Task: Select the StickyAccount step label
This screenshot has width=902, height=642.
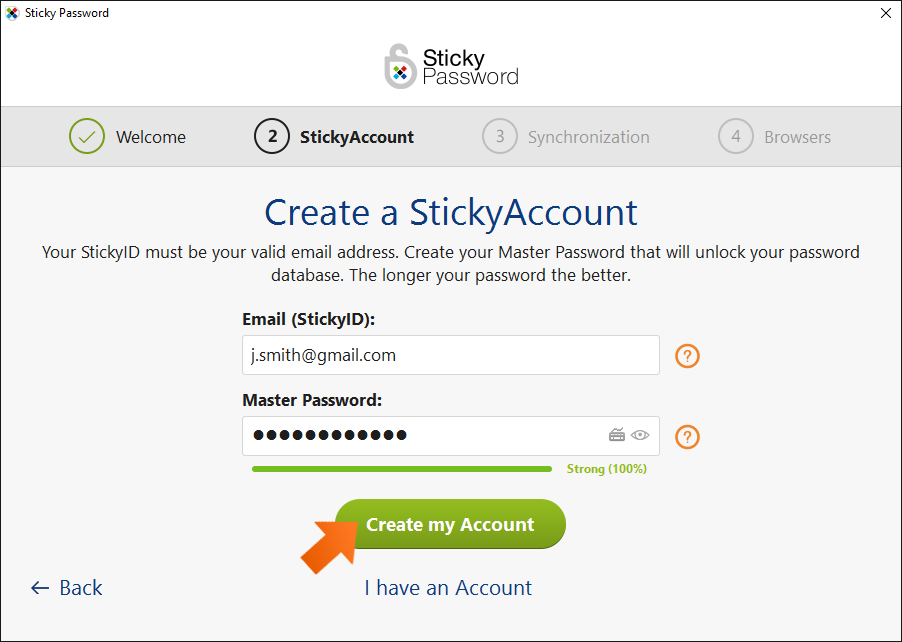Action: click(357, 137)
